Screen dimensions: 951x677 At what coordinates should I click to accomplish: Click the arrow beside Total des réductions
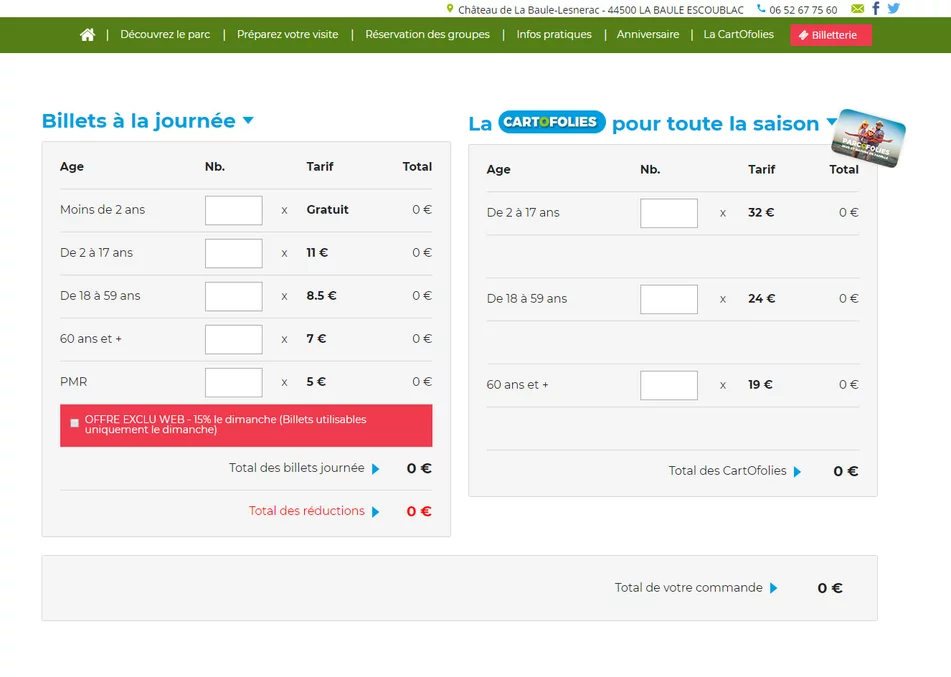click(376, 512)
